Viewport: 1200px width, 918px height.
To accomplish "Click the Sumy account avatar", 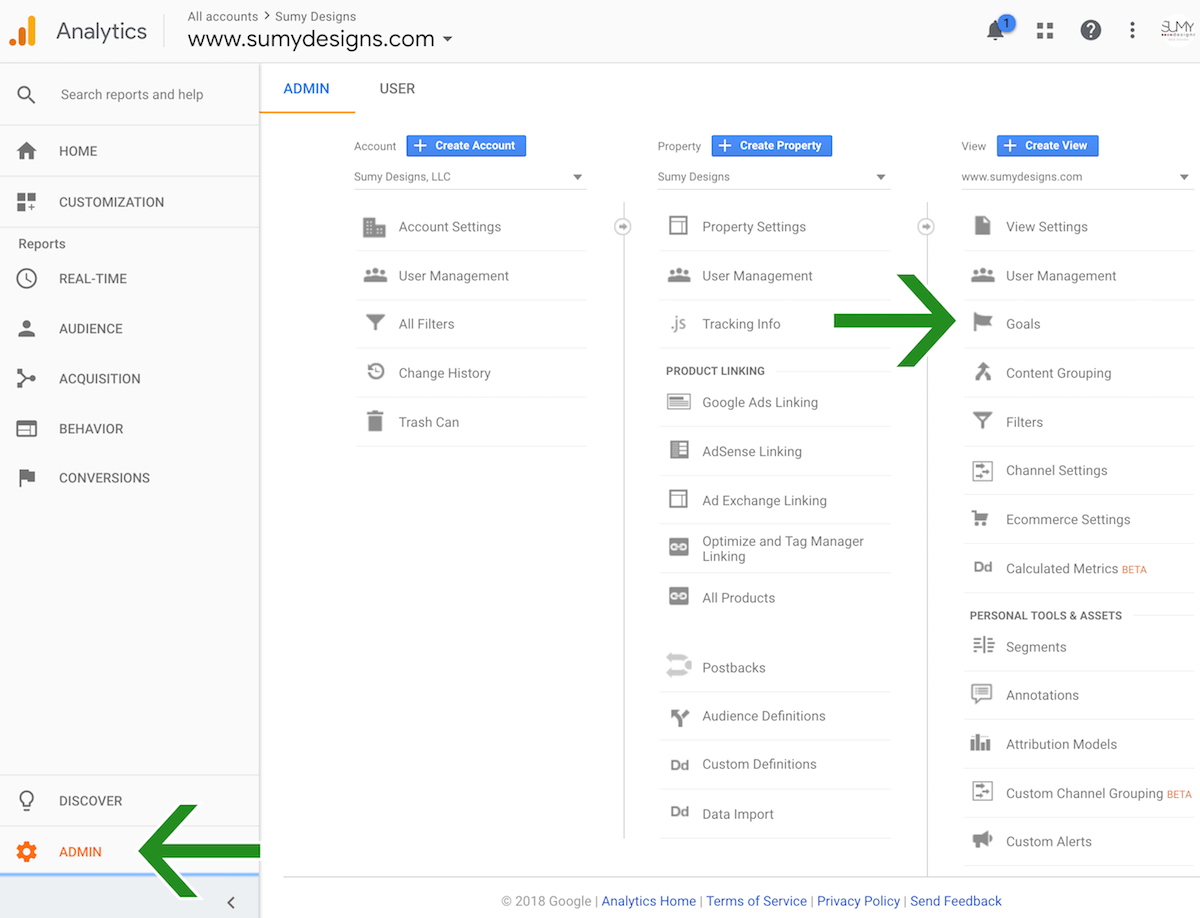I will pyautogui.click(x=1177, y=30).
